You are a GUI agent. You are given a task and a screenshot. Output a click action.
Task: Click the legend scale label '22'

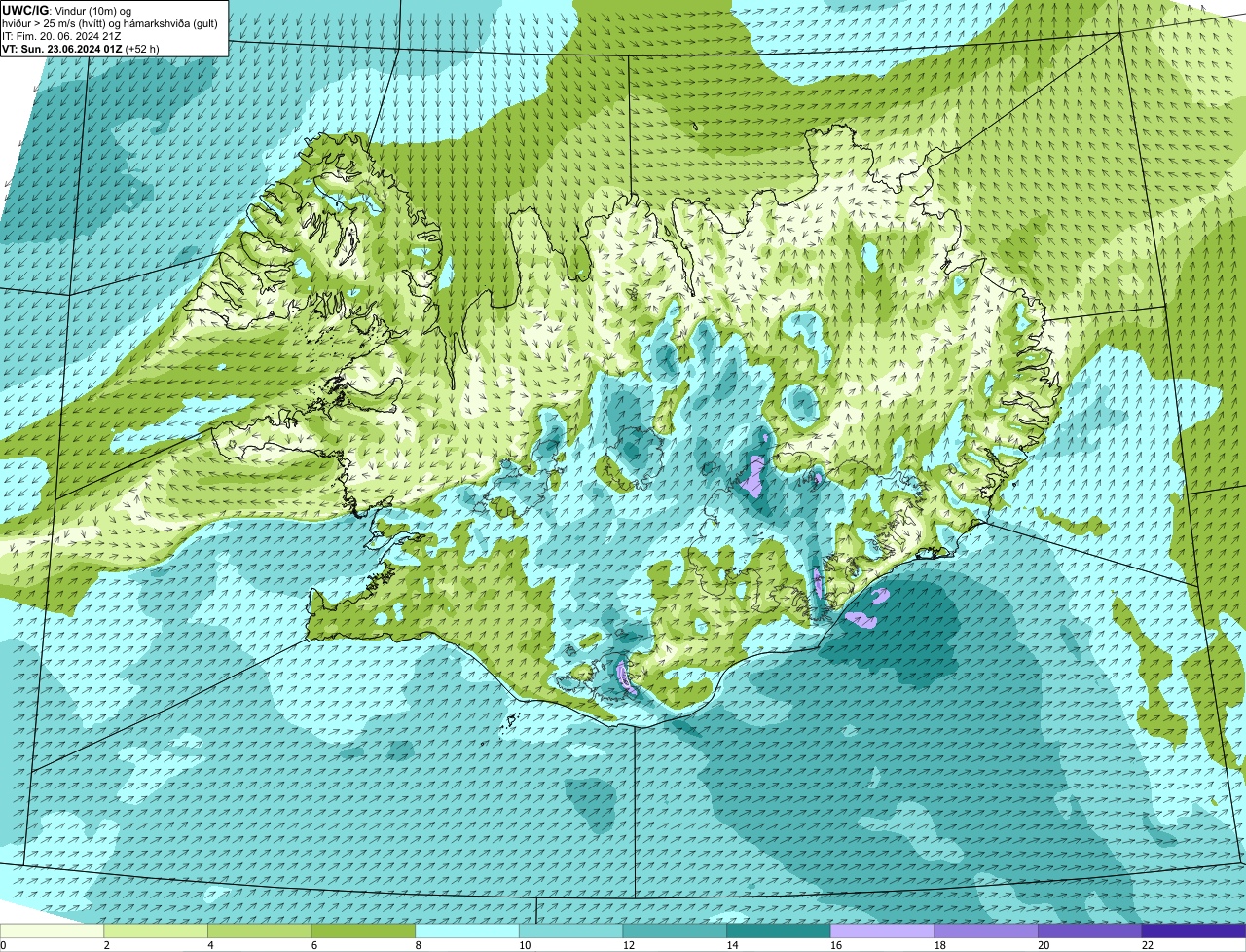(1148, 945)
